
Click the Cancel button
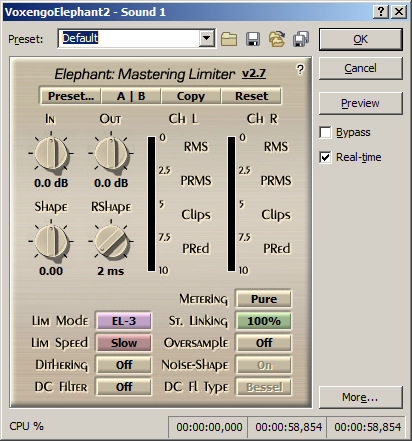click(x=361, y=68)
